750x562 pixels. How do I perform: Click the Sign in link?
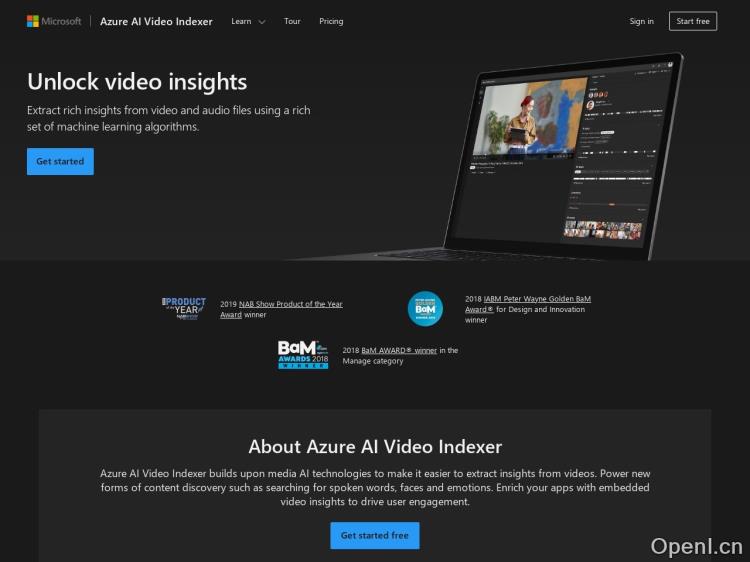[x=641, y=21]
